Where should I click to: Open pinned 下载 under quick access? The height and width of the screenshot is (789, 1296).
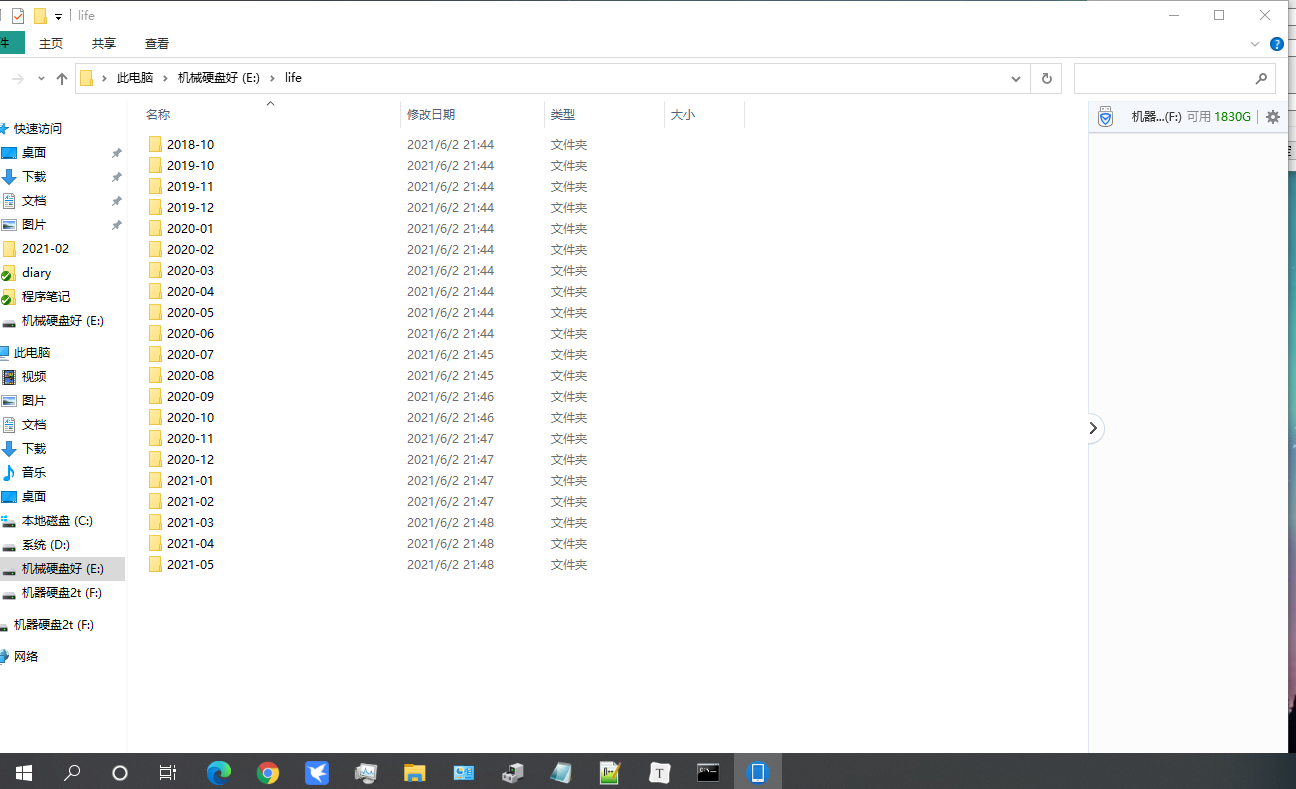[x=34, y=177]
